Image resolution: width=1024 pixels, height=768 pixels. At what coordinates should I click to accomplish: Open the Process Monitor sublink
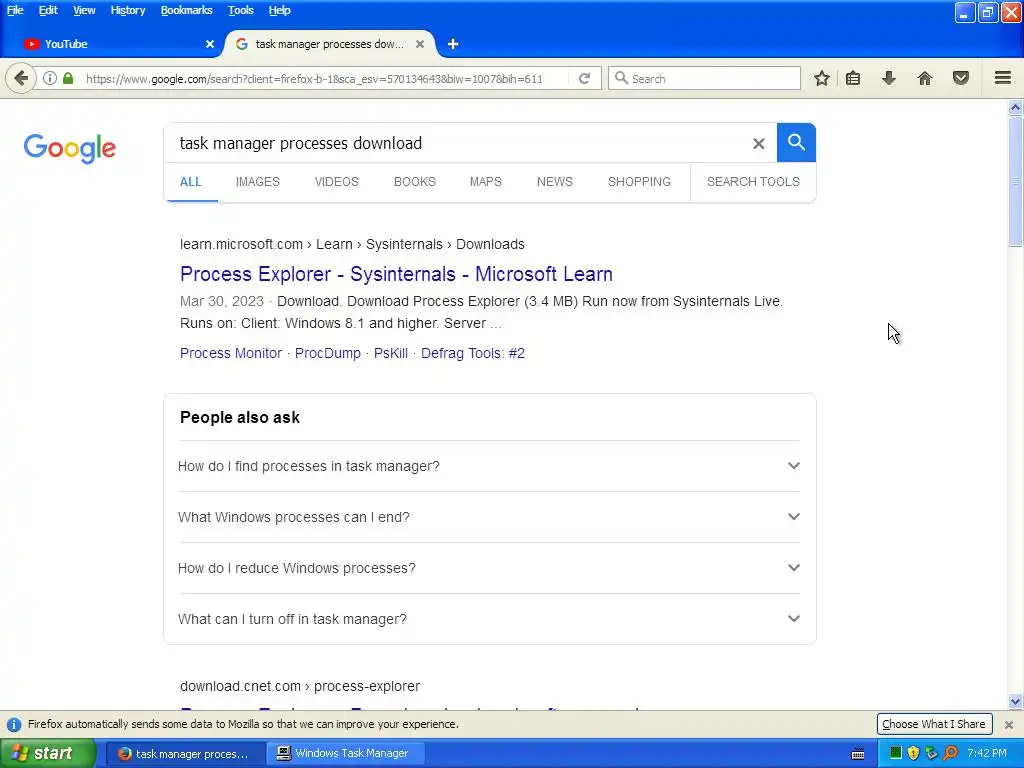pos(231,353)
